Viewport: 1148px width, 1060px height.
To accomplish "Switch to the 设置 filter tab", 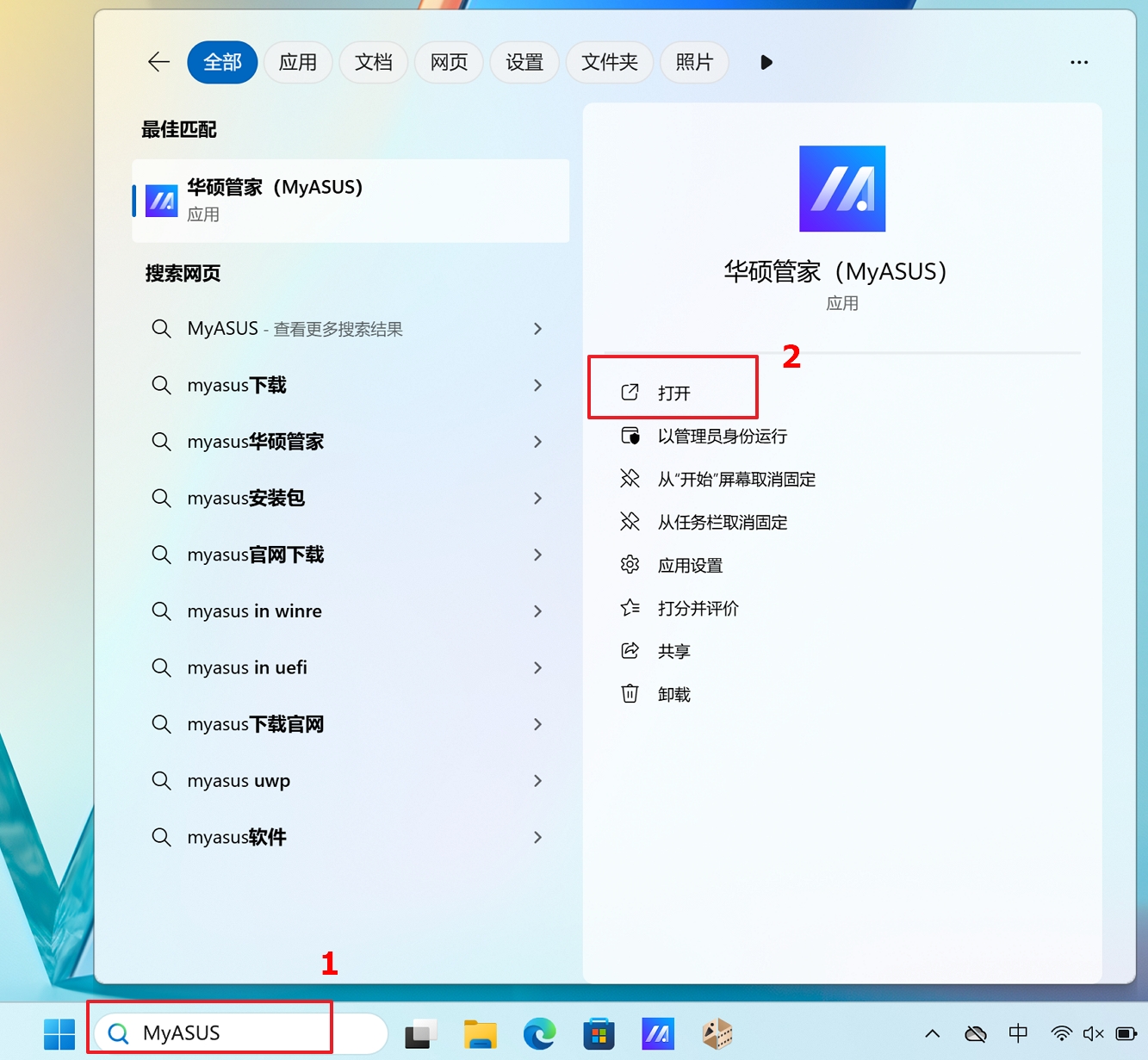I will [524, 62].
